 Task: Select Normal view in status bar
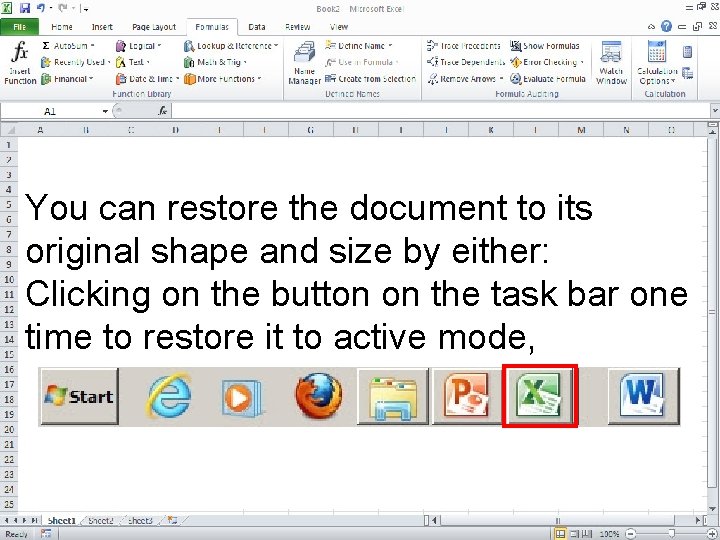(x=560, y=534)
